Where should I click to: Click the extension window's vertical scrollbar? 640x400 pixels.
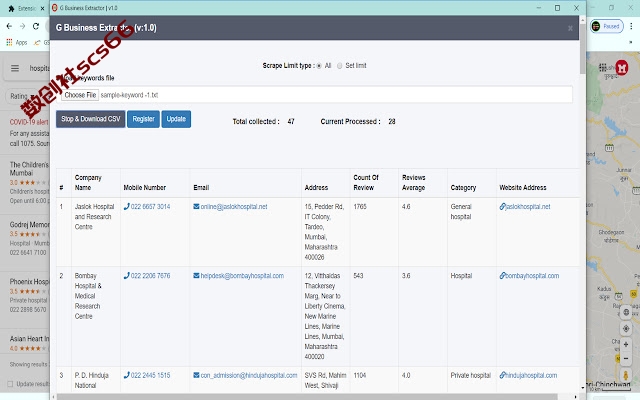[582, 49]
